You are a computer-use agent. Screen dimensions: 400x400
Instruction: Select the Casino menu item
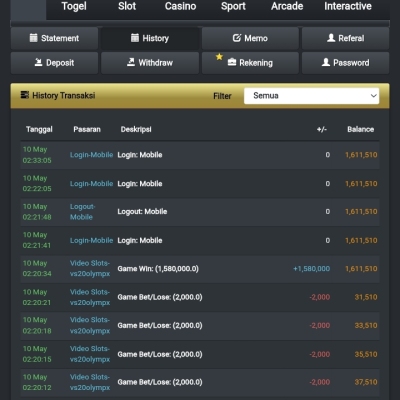[180, 6]
